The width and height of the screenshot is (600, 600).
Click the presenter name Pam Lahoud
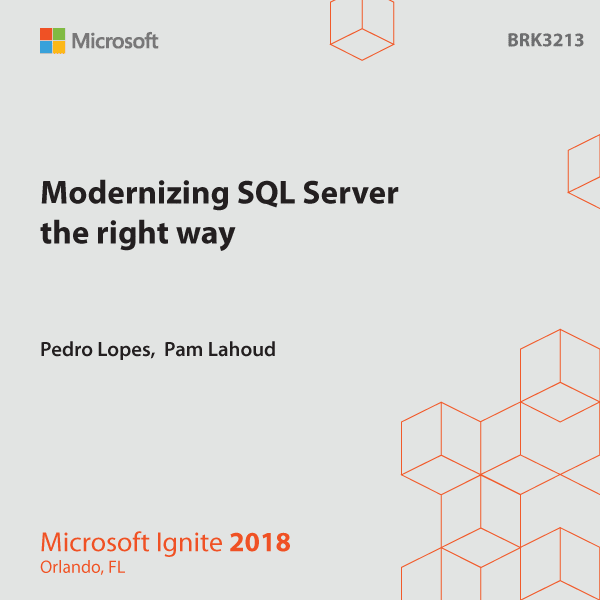[220, 349]
